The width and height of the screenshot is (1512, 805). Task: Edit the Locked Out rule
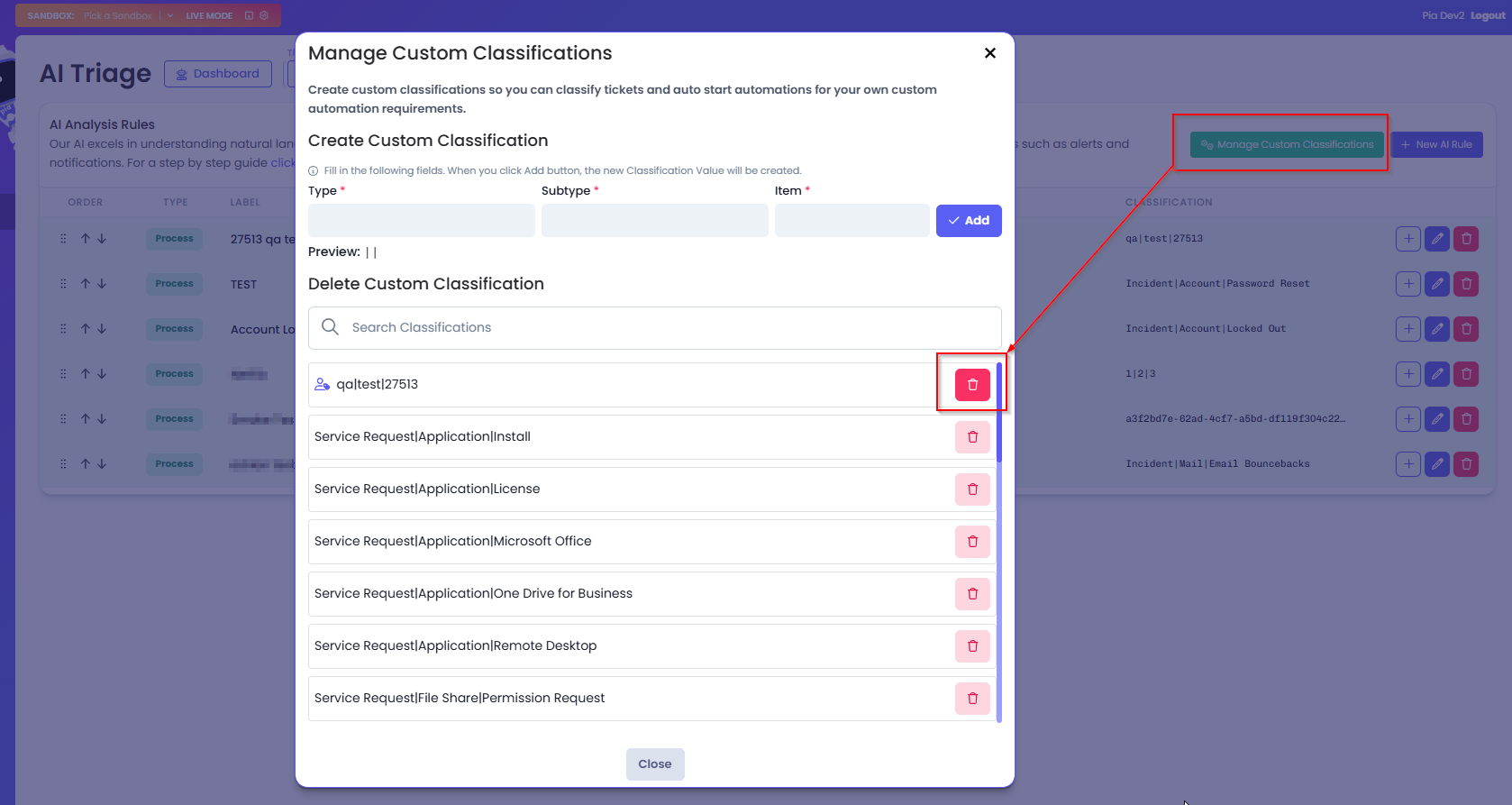[x=1437, y=329]
